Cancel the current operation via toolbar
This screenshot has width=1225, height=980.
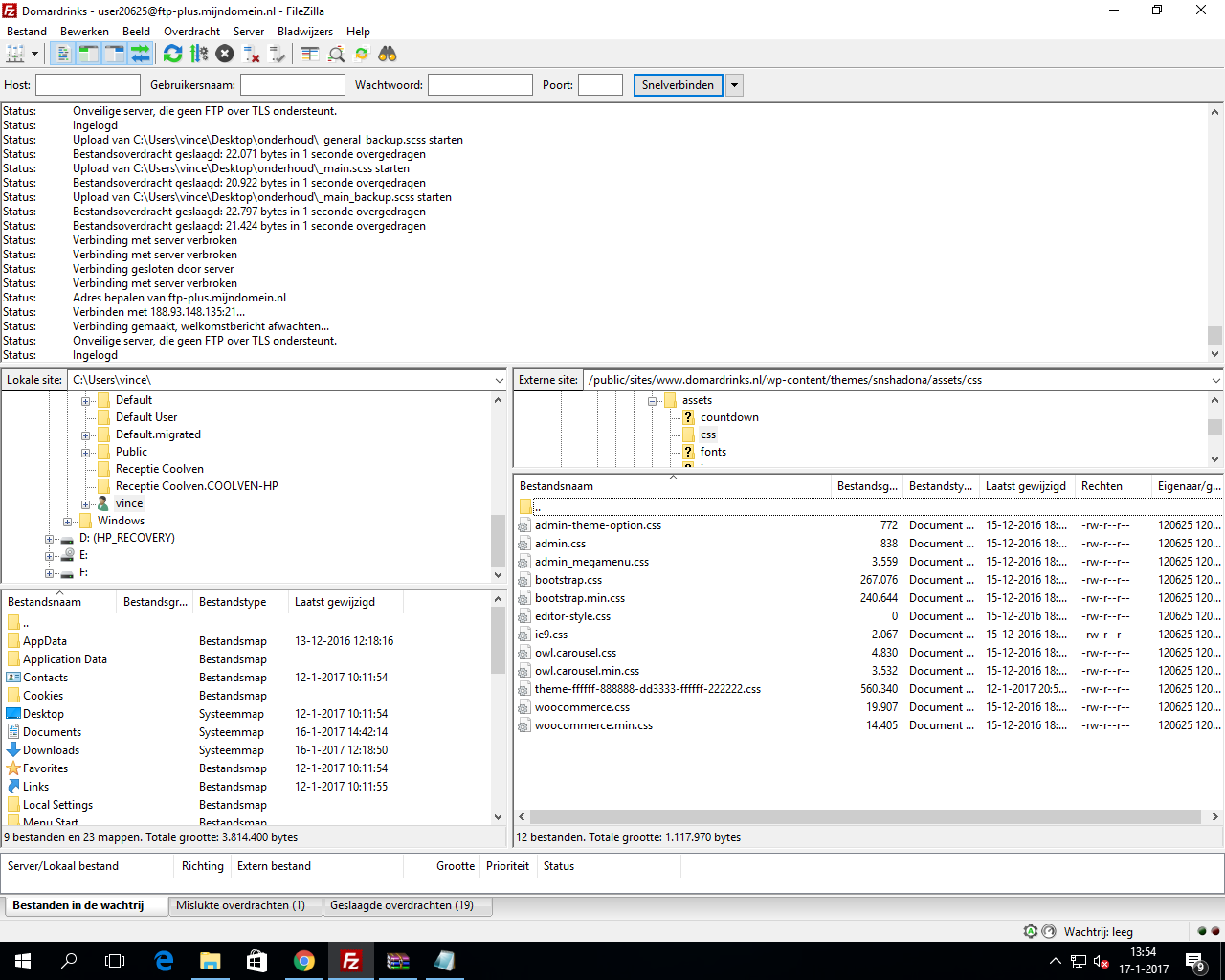coord(225,55)
